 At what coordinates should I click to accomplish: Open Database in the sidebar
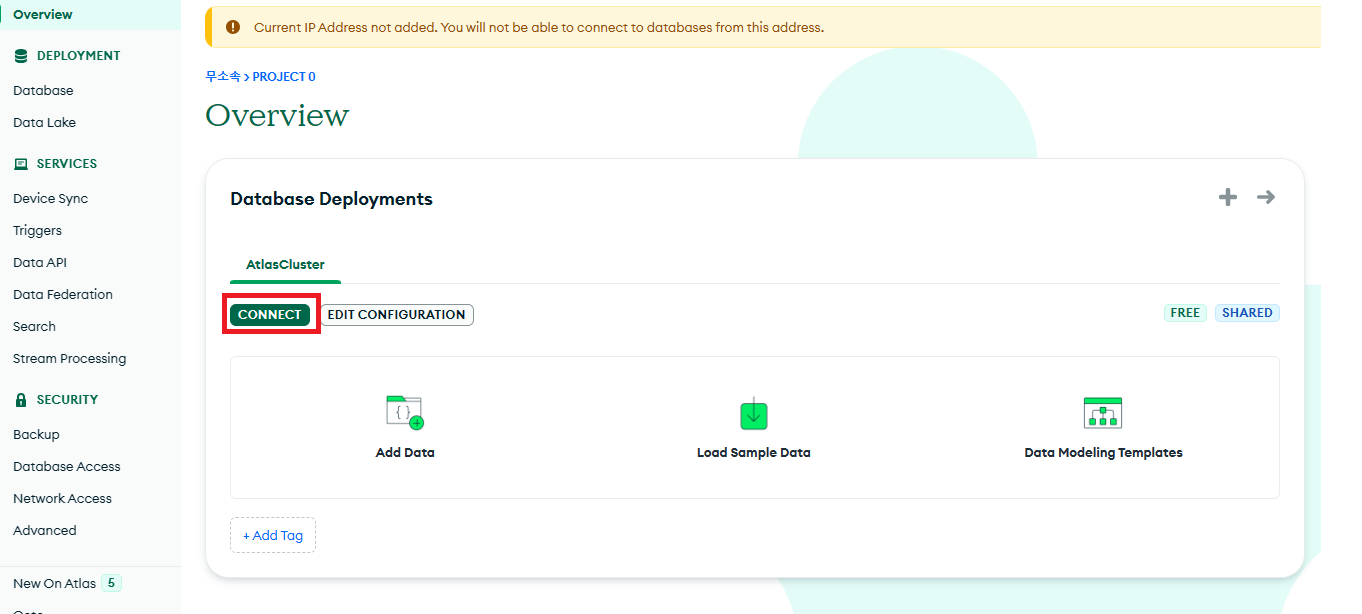click(x=43, y=90)
